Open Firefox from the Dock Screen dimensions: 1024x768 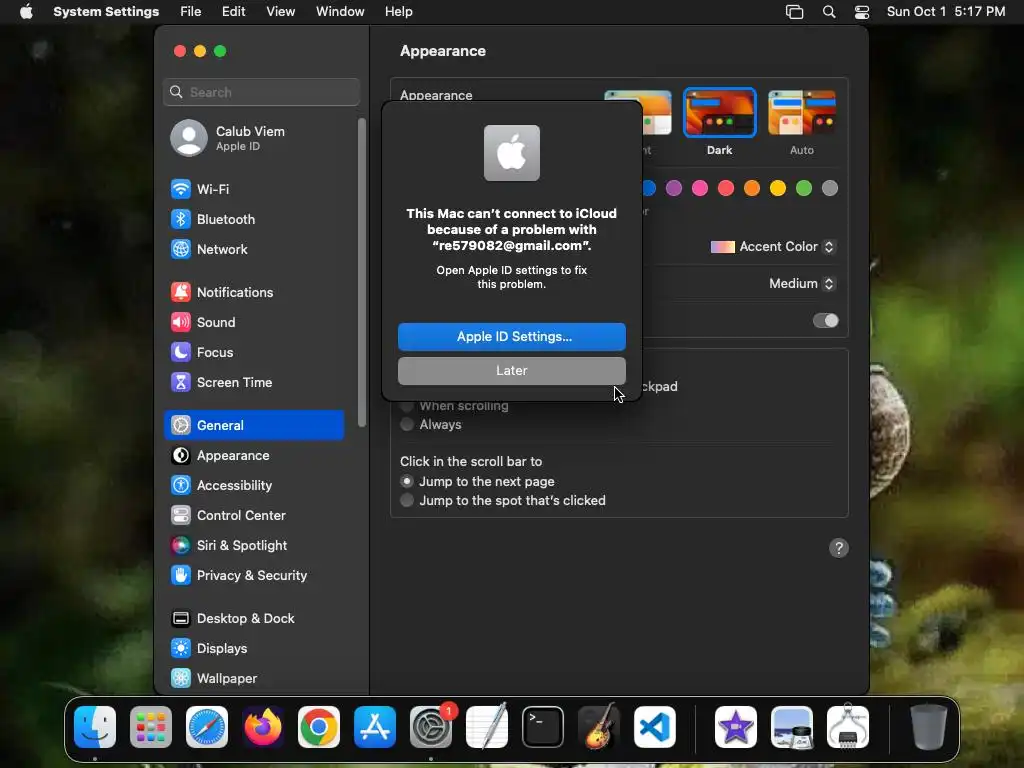point(263,727)
